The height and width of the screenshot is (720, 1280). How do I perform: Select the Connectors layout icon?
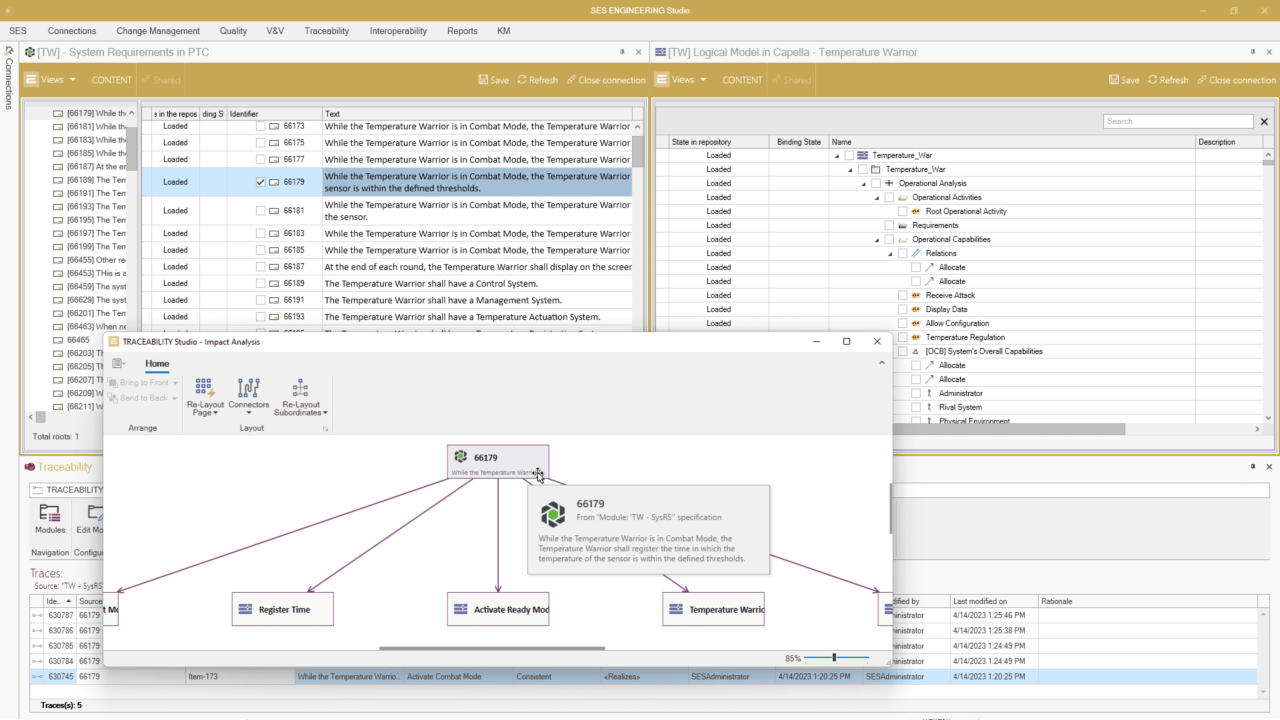point(249,389)
